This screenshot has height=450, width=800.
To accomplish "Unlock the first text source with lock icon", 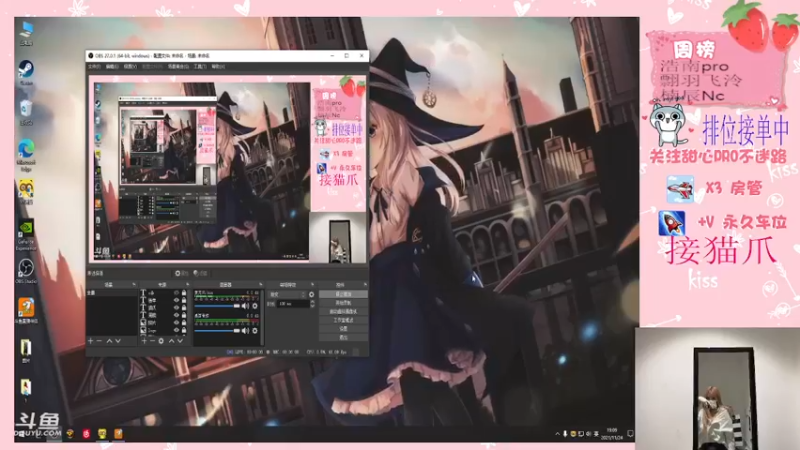I will coord(184,293).
